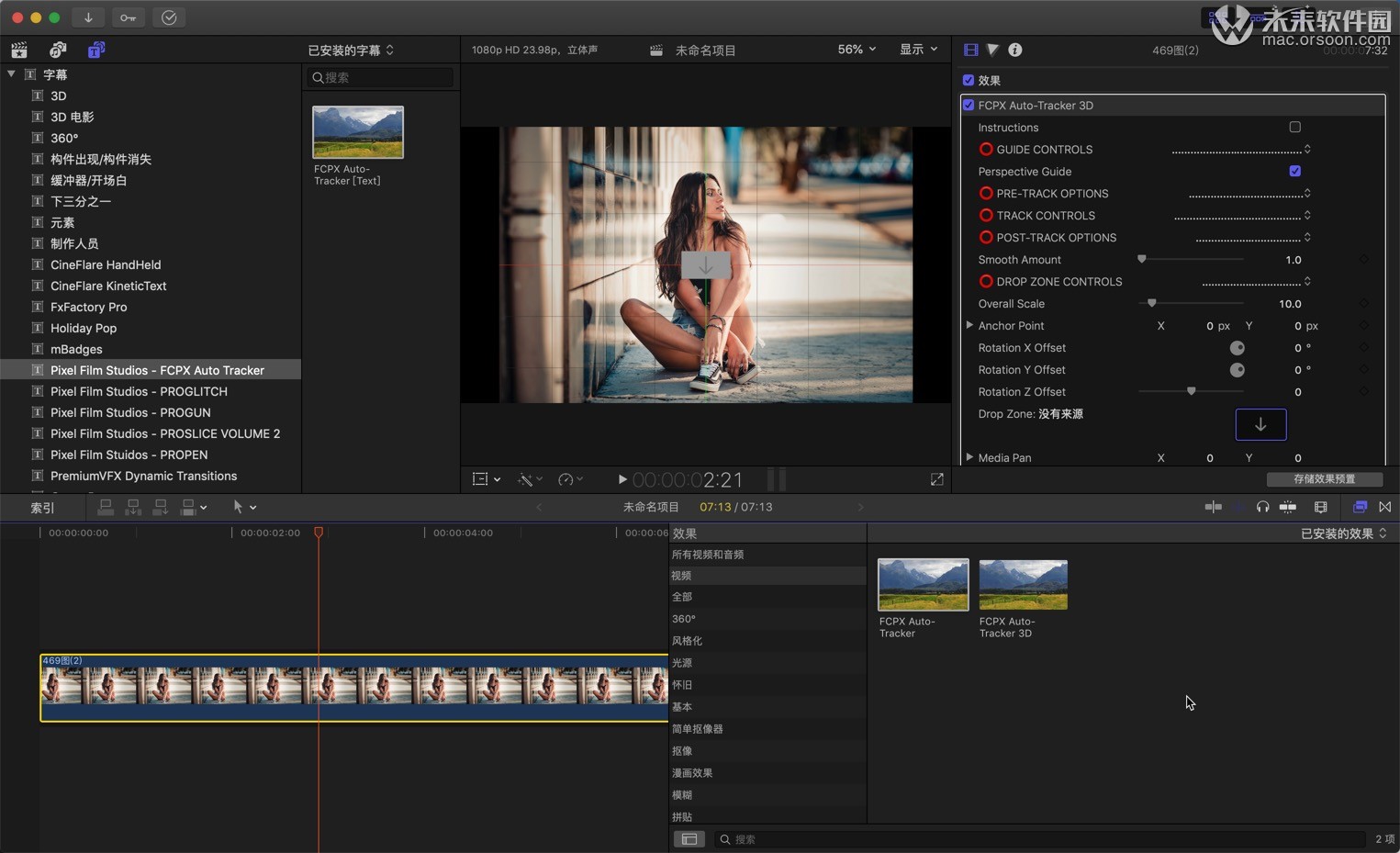Select Pixel Film Studios - PROGLITCH category

point(139,391)
